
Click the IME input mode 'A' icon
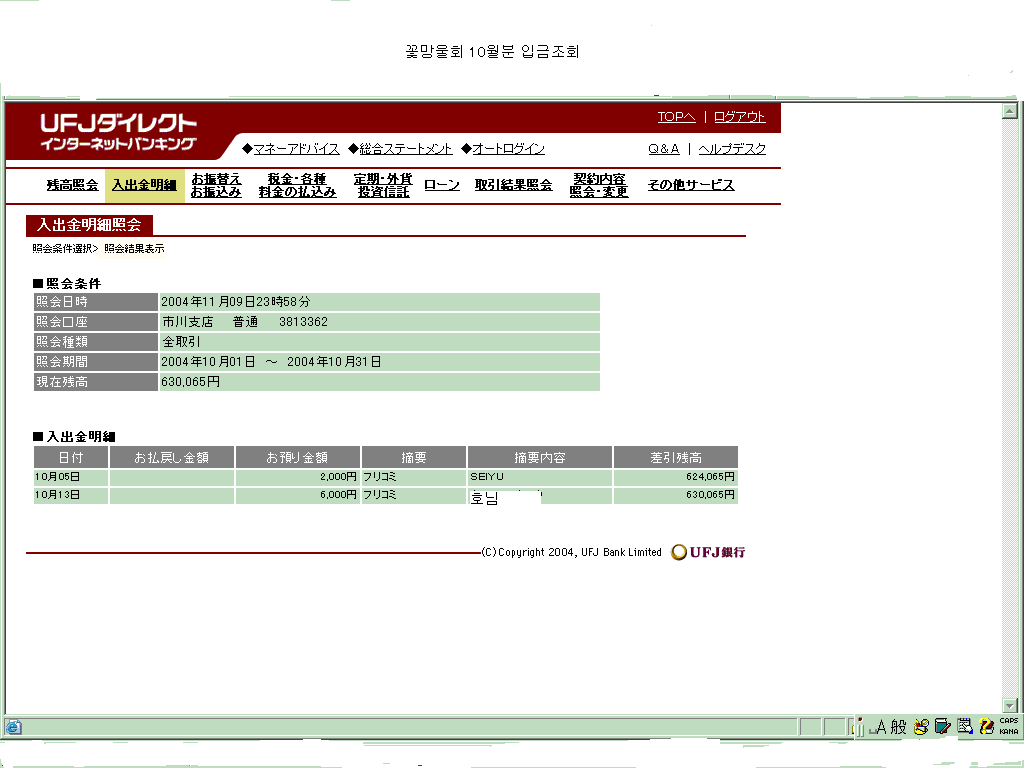[x=882, y=727]
